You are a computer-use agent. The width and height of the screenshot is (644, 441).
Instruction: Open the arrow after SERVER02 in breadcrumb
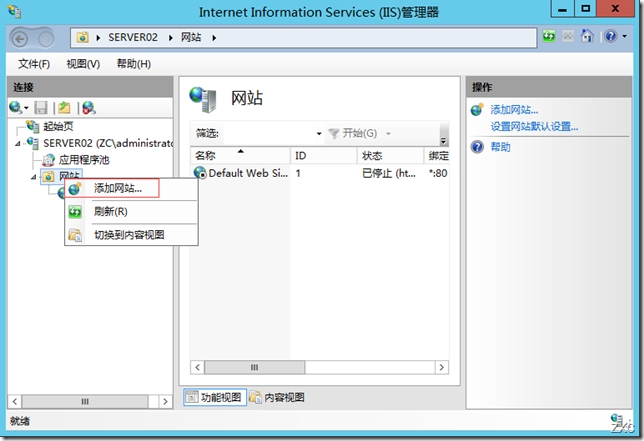coord(170,38)
